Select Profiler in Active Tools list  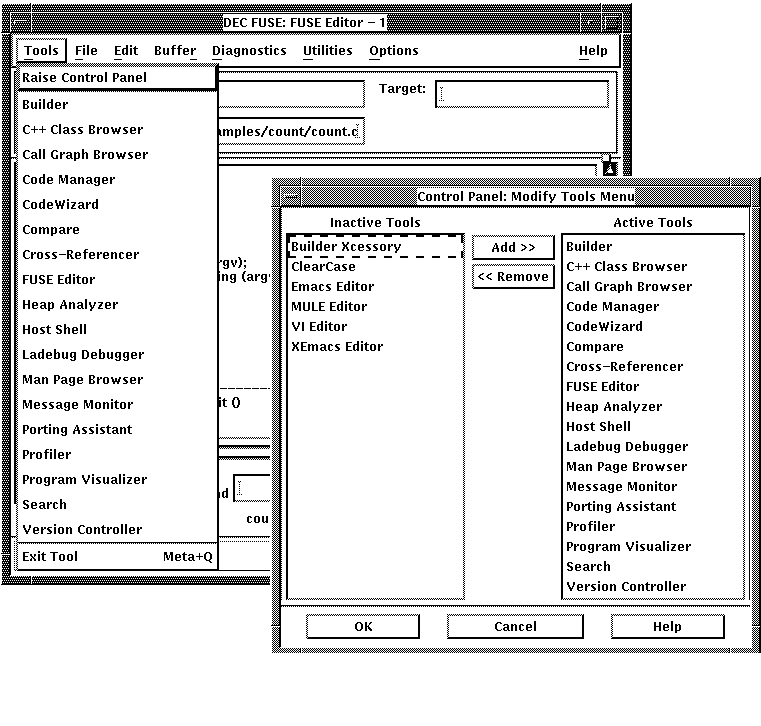(x=591, y=527)
